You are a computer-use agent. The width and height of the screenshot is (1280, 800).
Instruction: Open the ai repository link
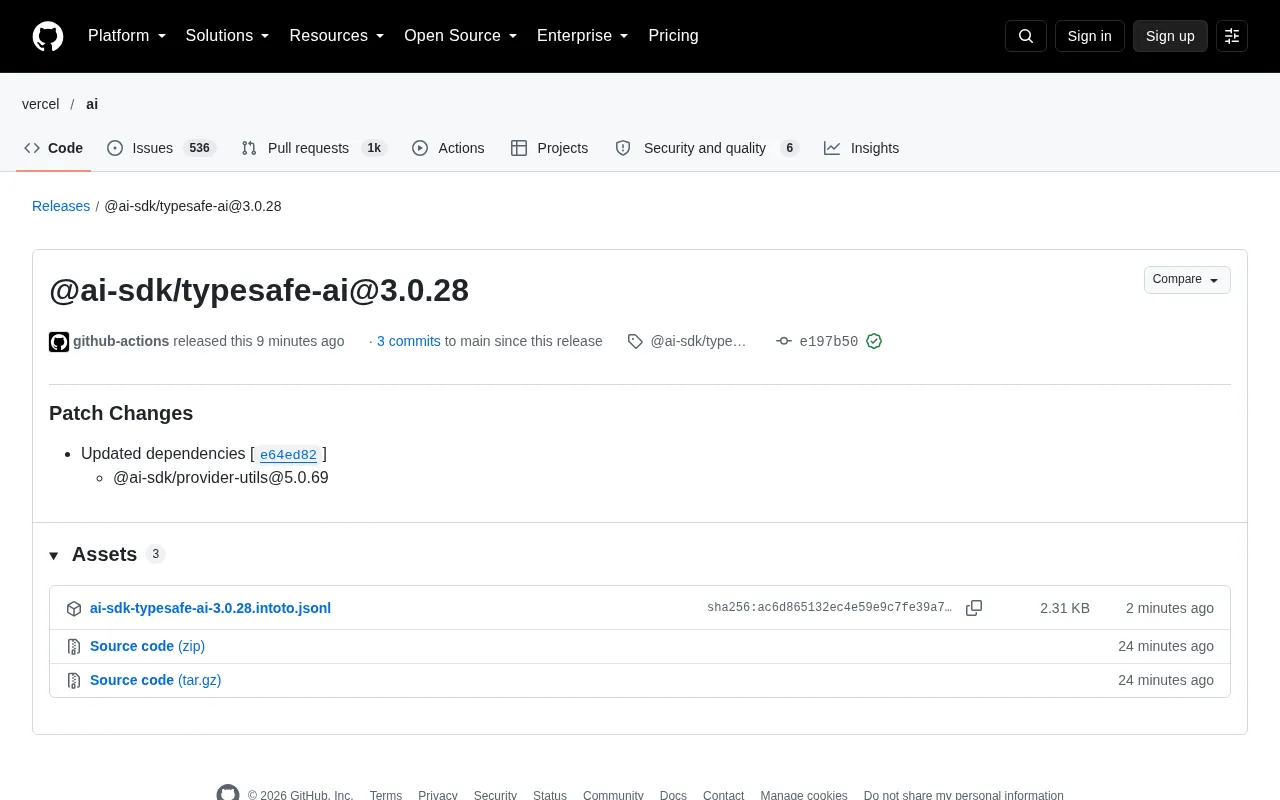pyautogui.click(x=92, y=104)
